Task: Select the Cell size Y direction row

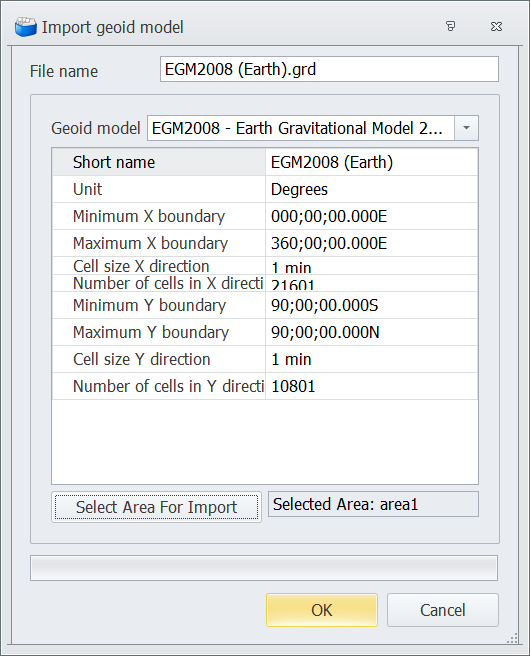Action: coord(265,359)
